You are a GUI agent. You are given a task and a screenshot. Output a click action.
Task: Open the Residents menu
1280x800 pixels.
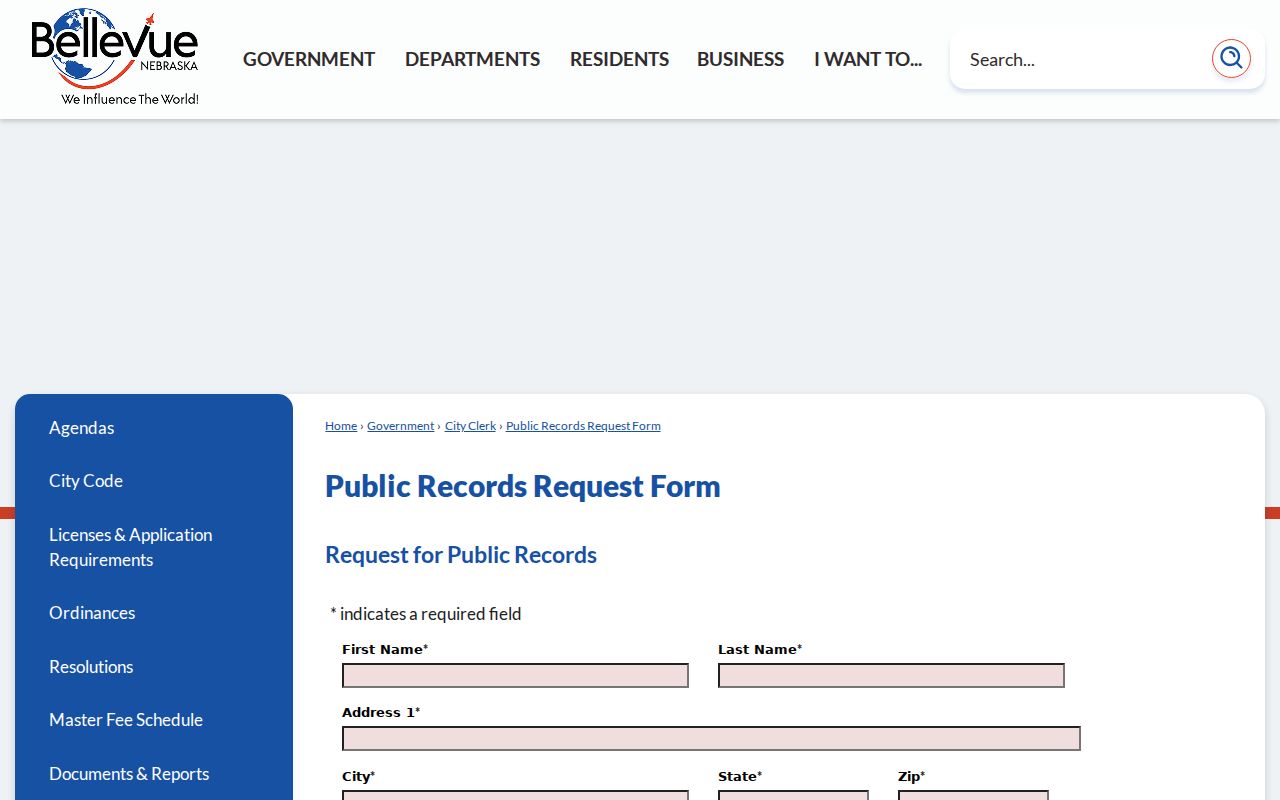point(619,59)
